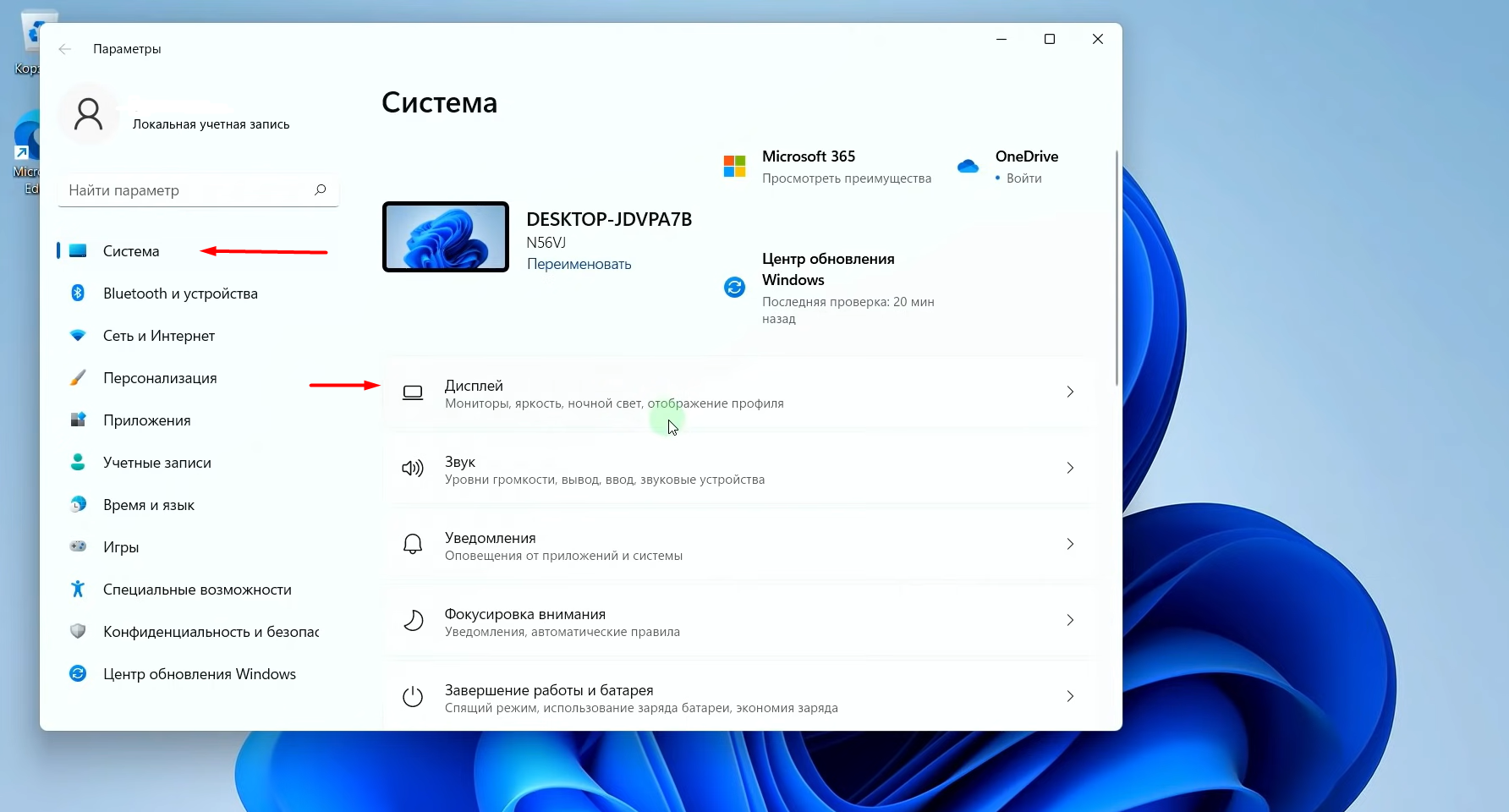Click the back arrow at top left
Screen dimensions: 1509x812
[65, 48]
